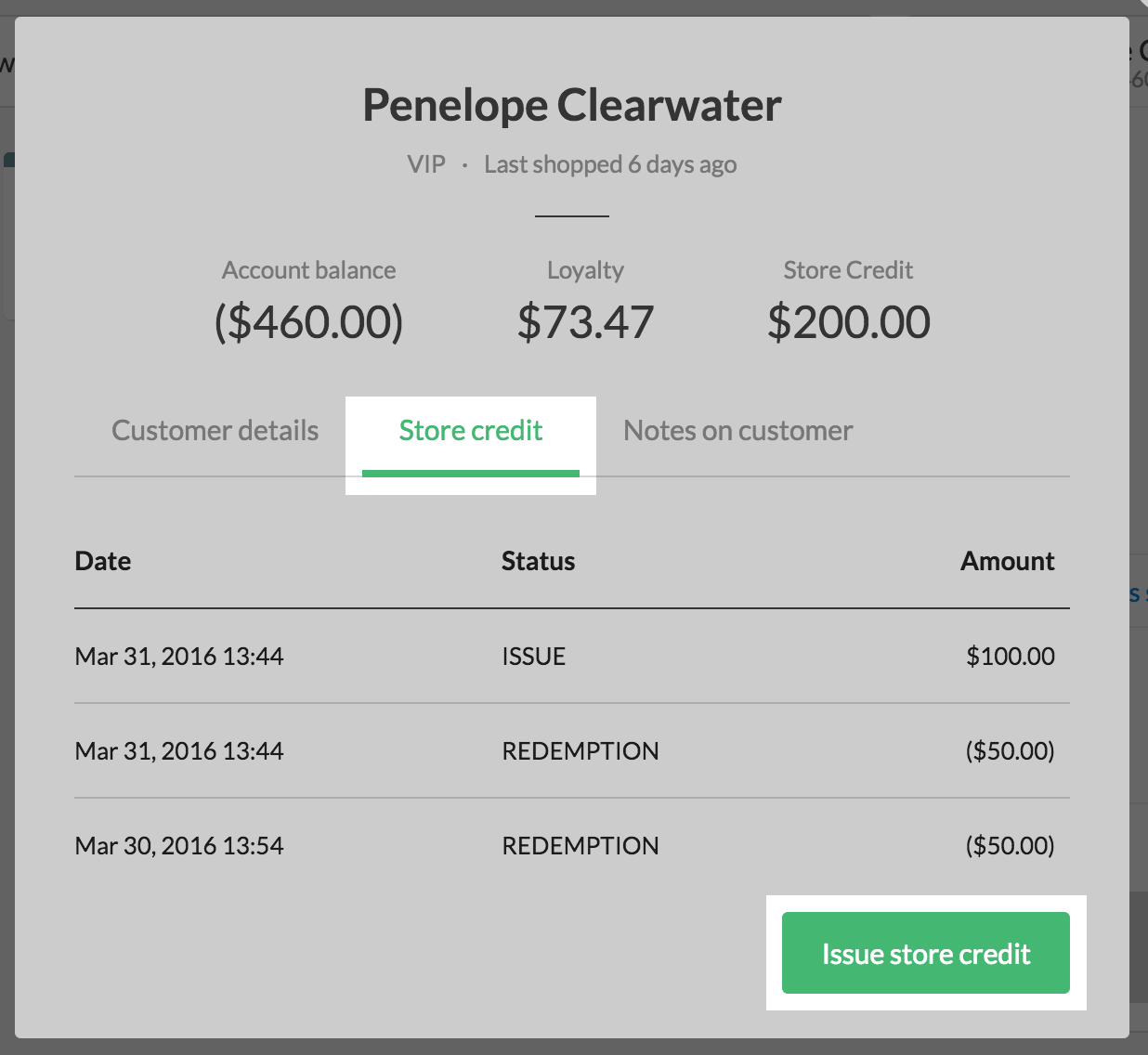
Task: Open the Customer details tab
Action: point(215,431)
